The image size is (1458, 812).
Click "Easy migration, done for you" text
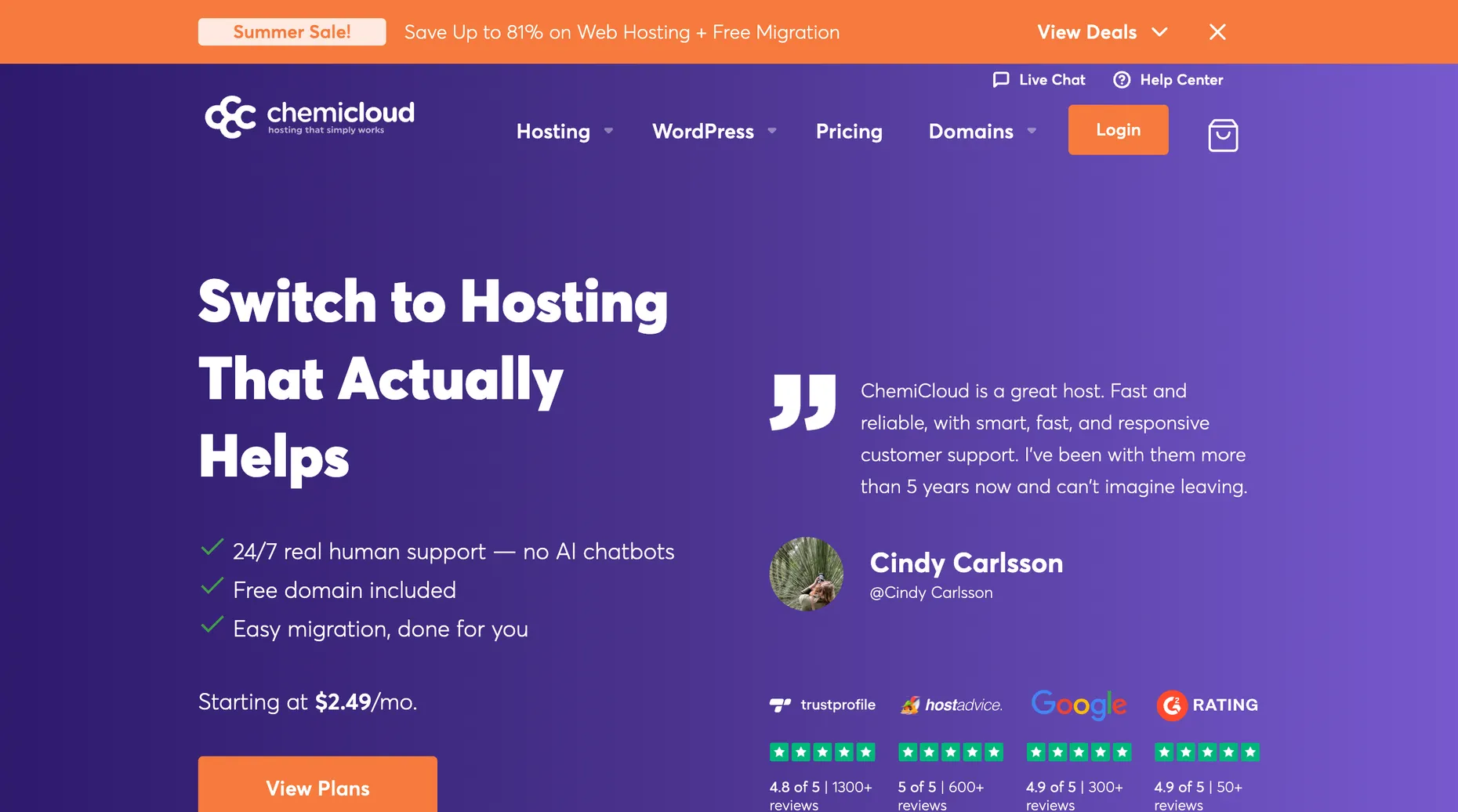(380, 629)
